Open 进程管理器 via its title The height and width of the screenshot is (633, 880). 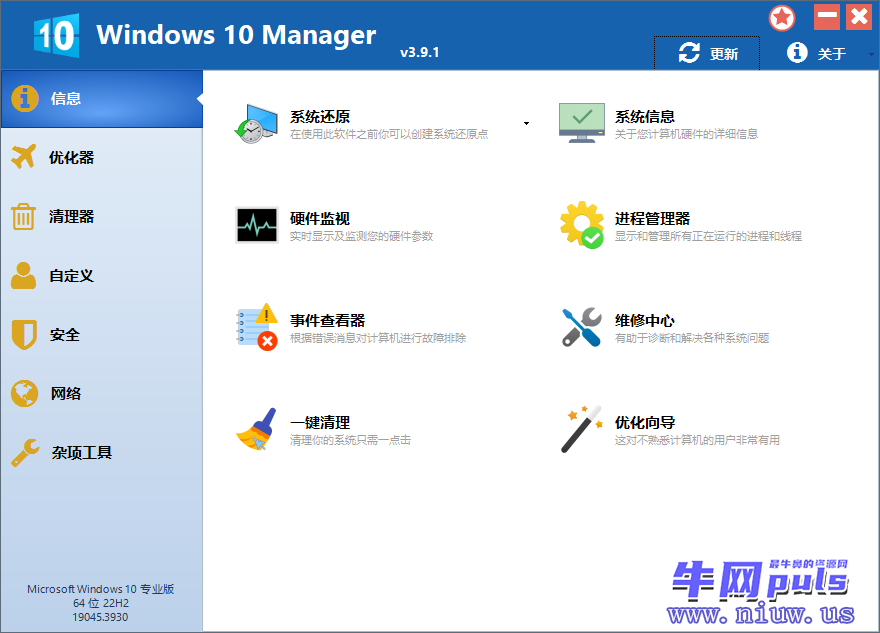click(x=652, y=218)
